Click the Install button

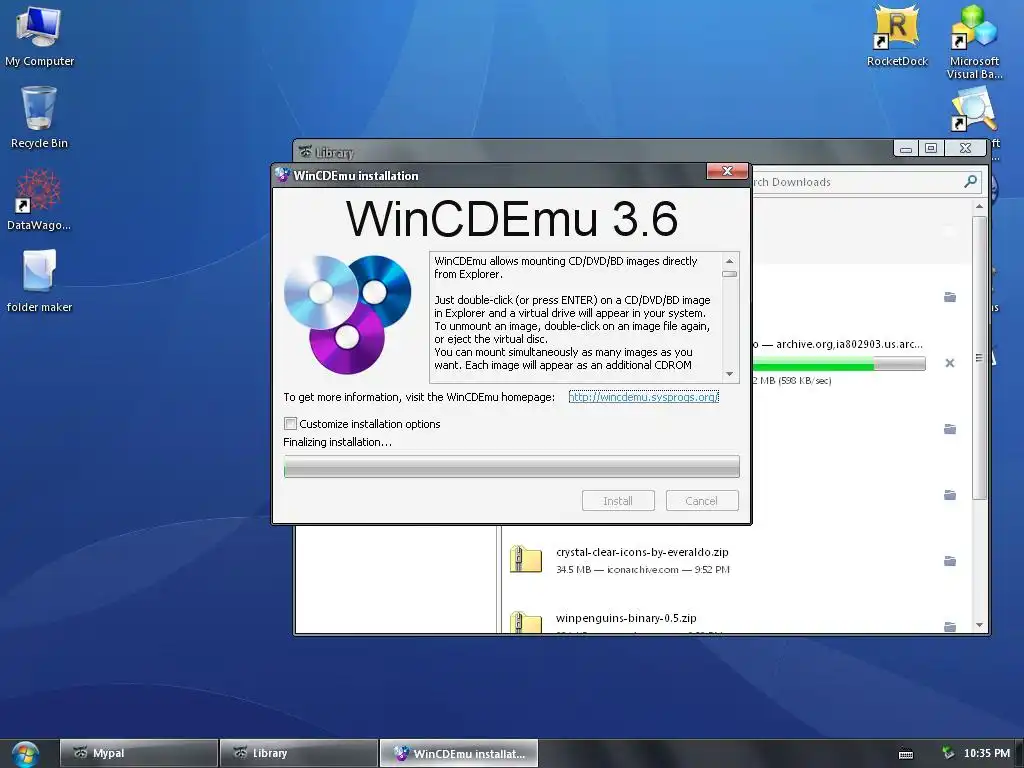coord(618,501)
